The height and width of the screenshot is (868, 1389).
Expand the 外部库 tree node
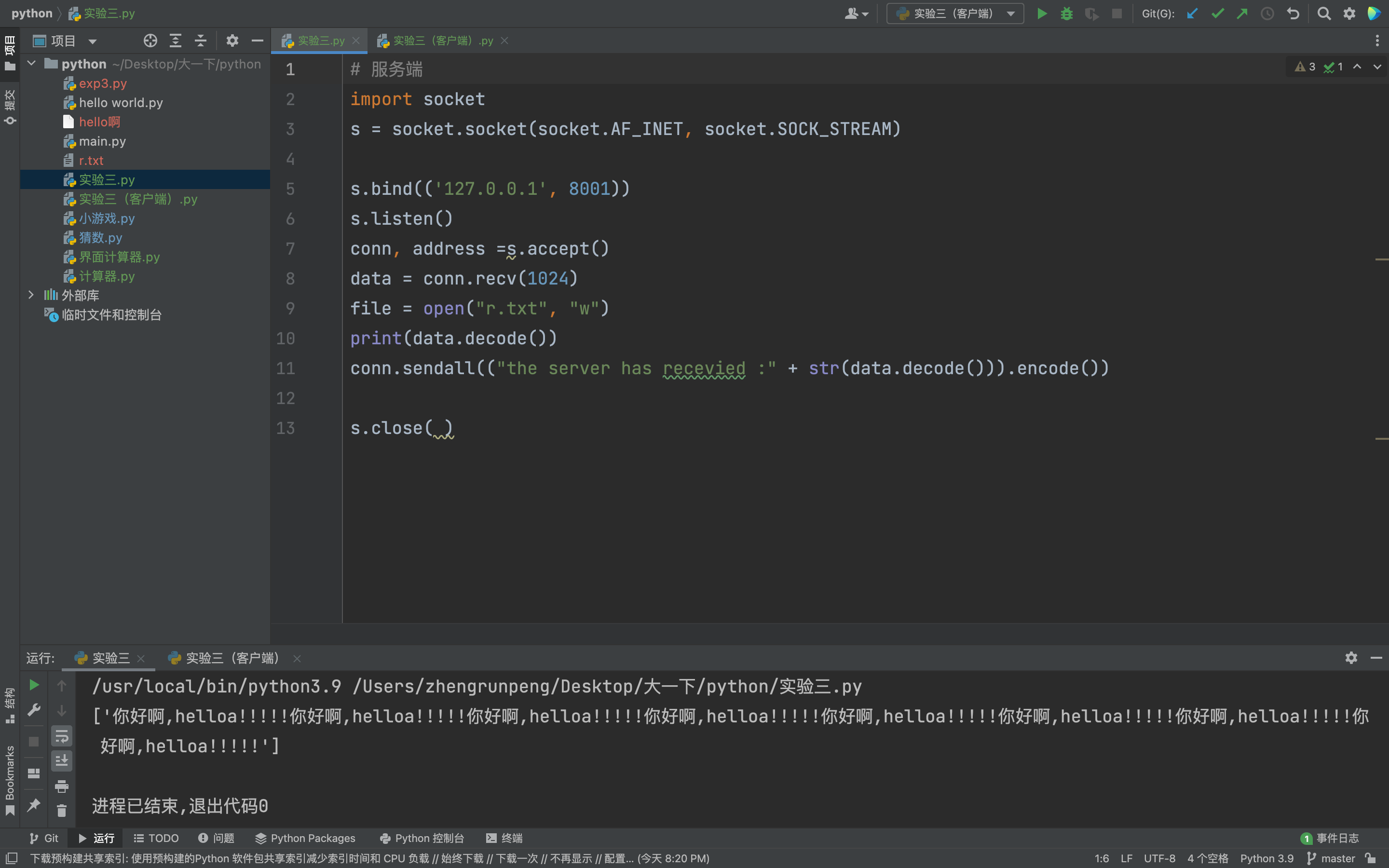(x=31, y=295)
